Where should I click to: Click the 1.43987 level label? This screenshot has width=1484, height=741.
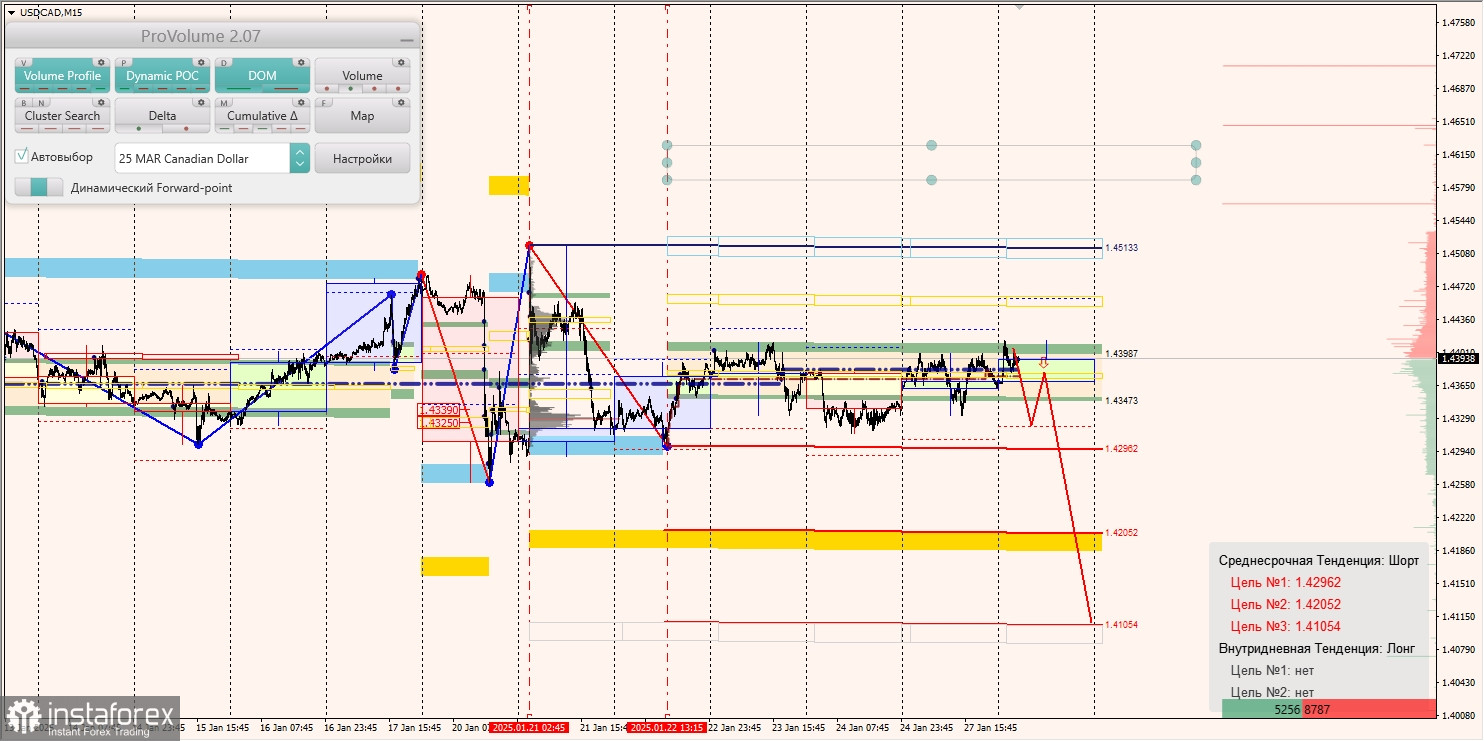(1121, 354)
